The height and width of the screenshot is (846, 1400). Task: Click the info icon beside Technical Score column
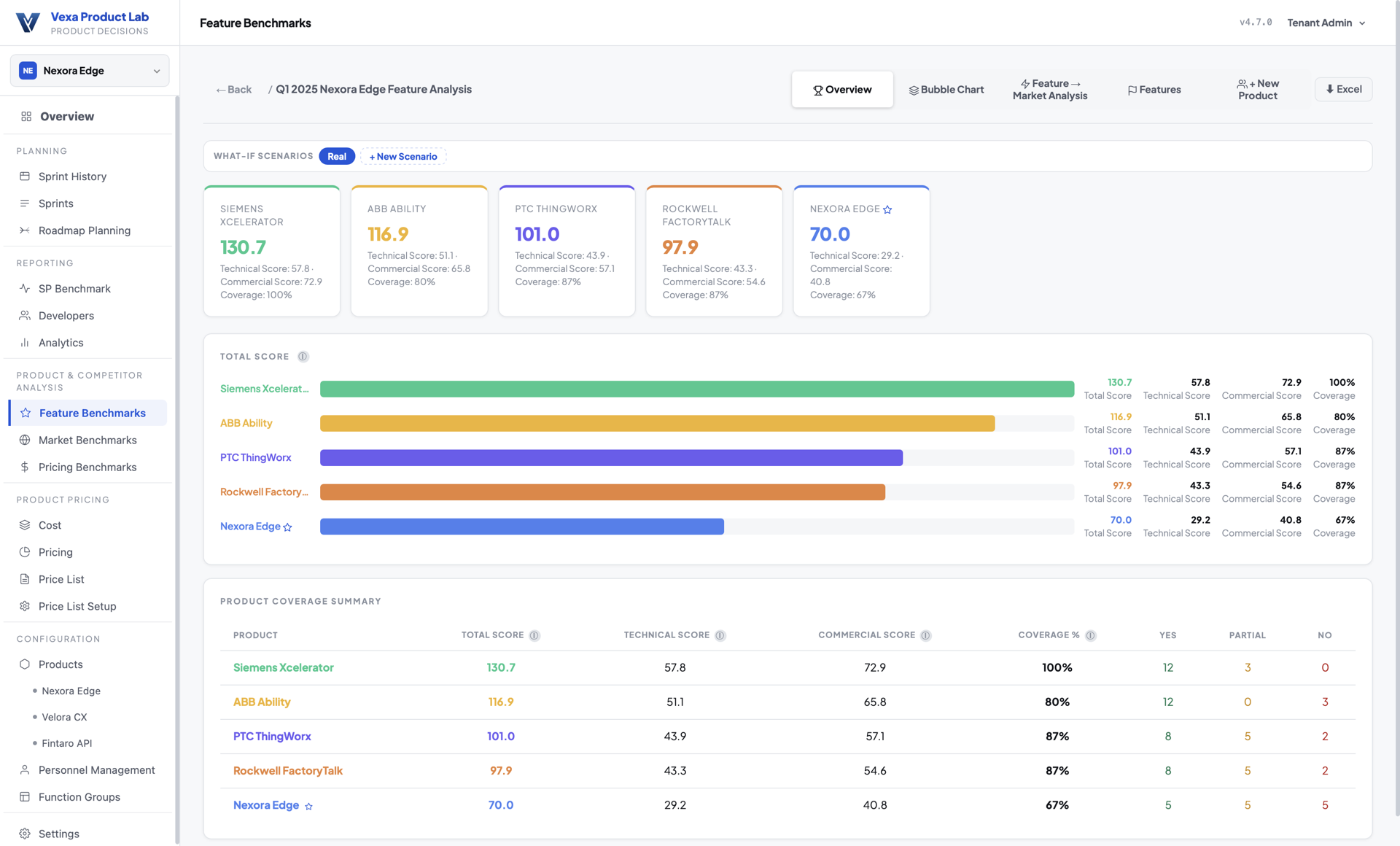point(720,636)
